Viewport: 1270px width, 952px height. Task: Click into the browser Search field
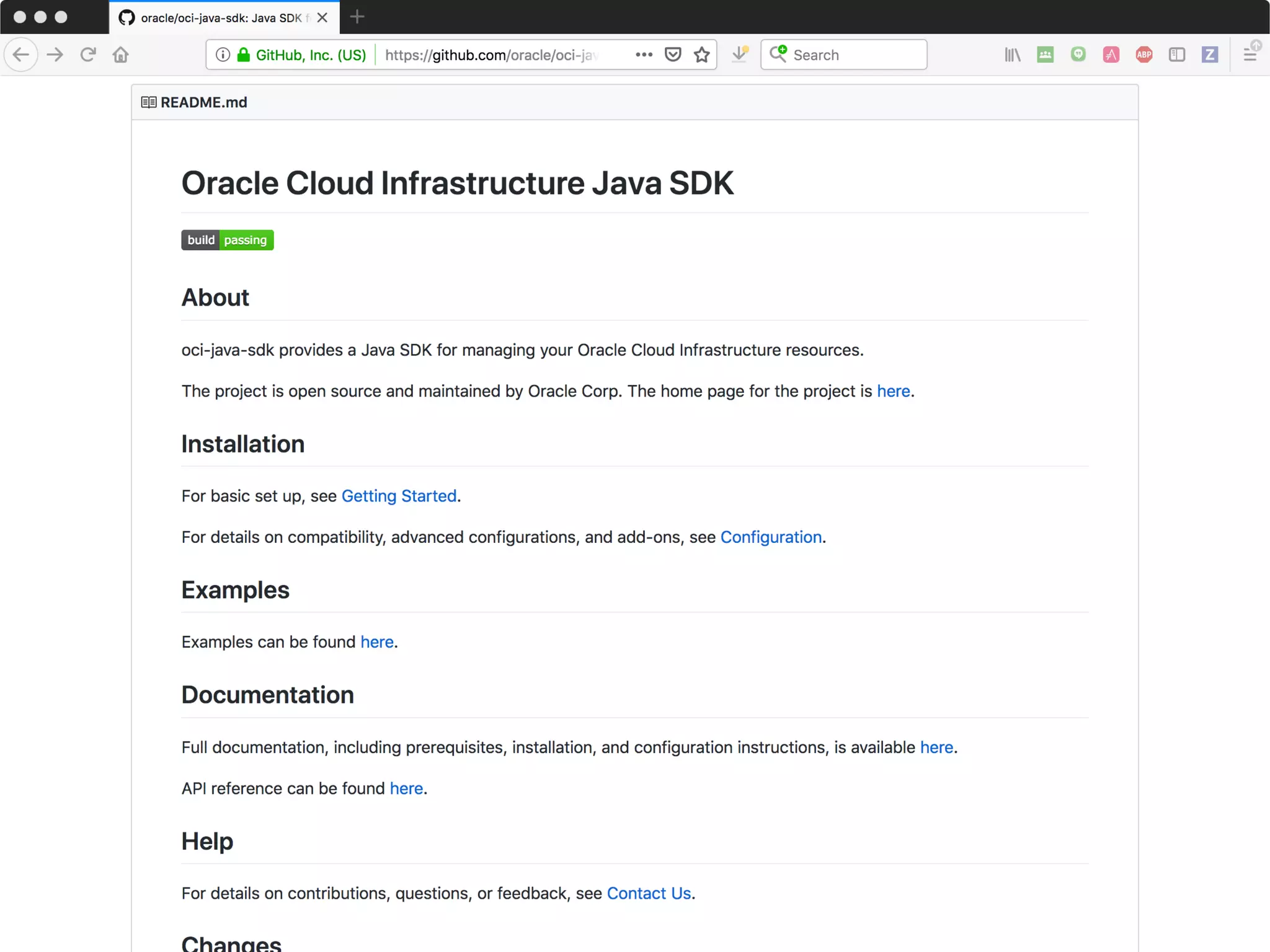[x=856, y=55]
